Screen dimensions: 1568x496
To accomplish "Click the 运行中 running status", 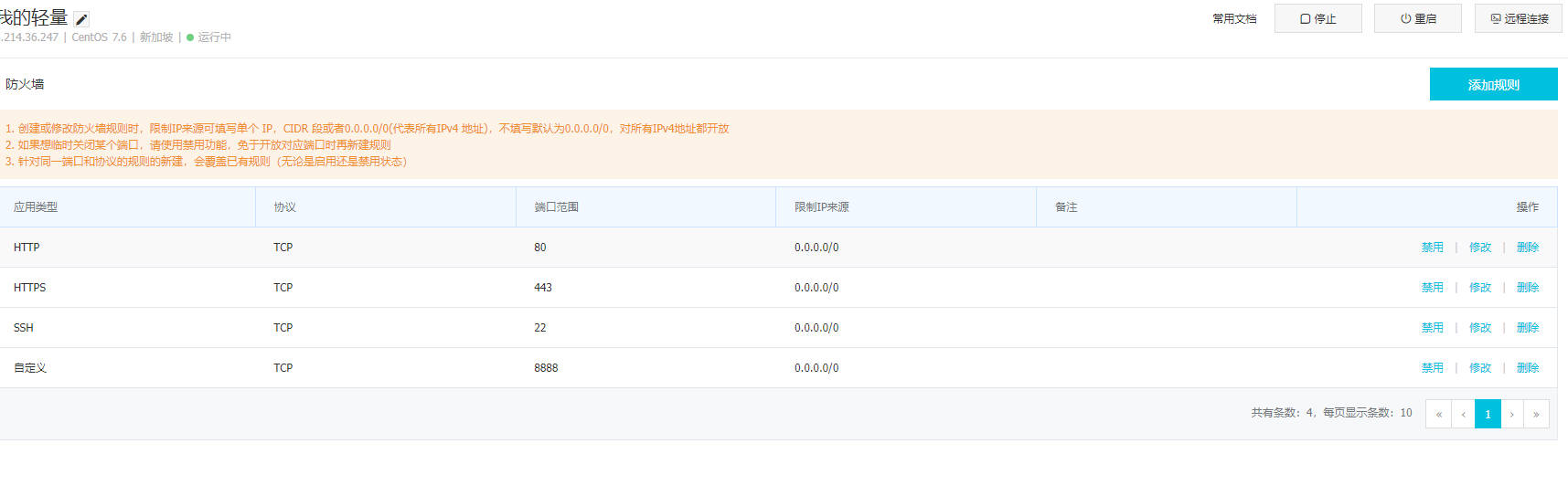I will tap(214, 37).
